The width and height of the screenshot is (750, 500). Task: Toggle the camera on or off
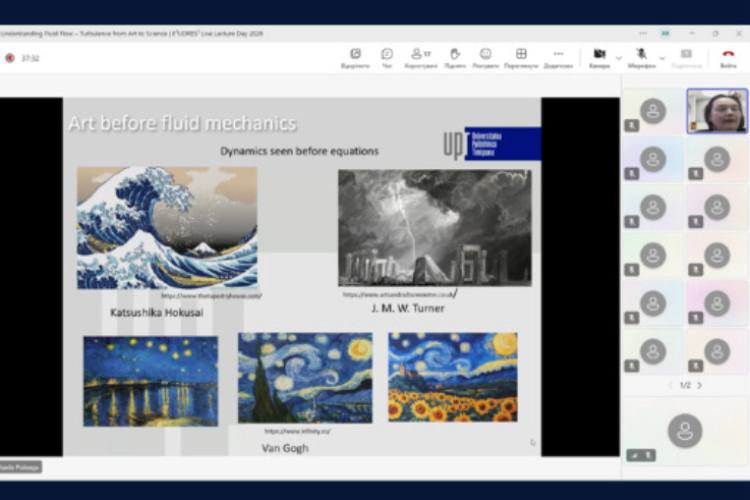[599, 56]
